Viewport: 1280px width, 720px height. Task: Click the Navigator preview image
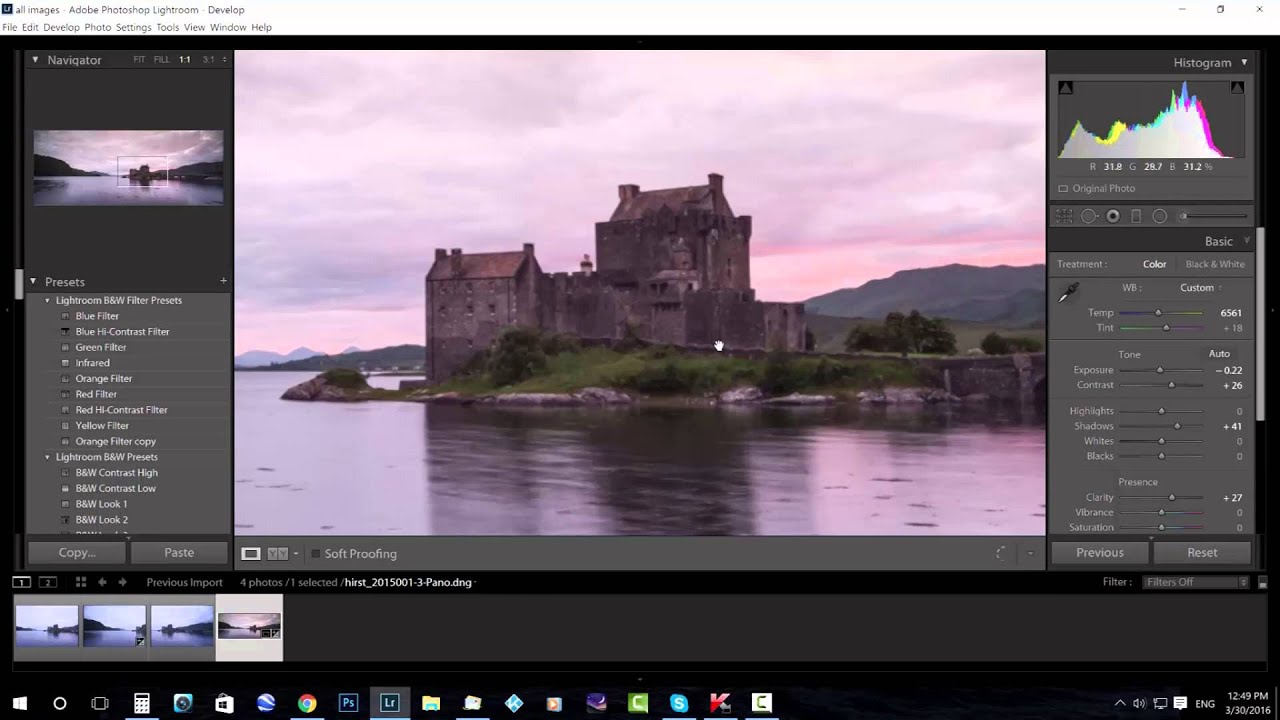(128, 167)
